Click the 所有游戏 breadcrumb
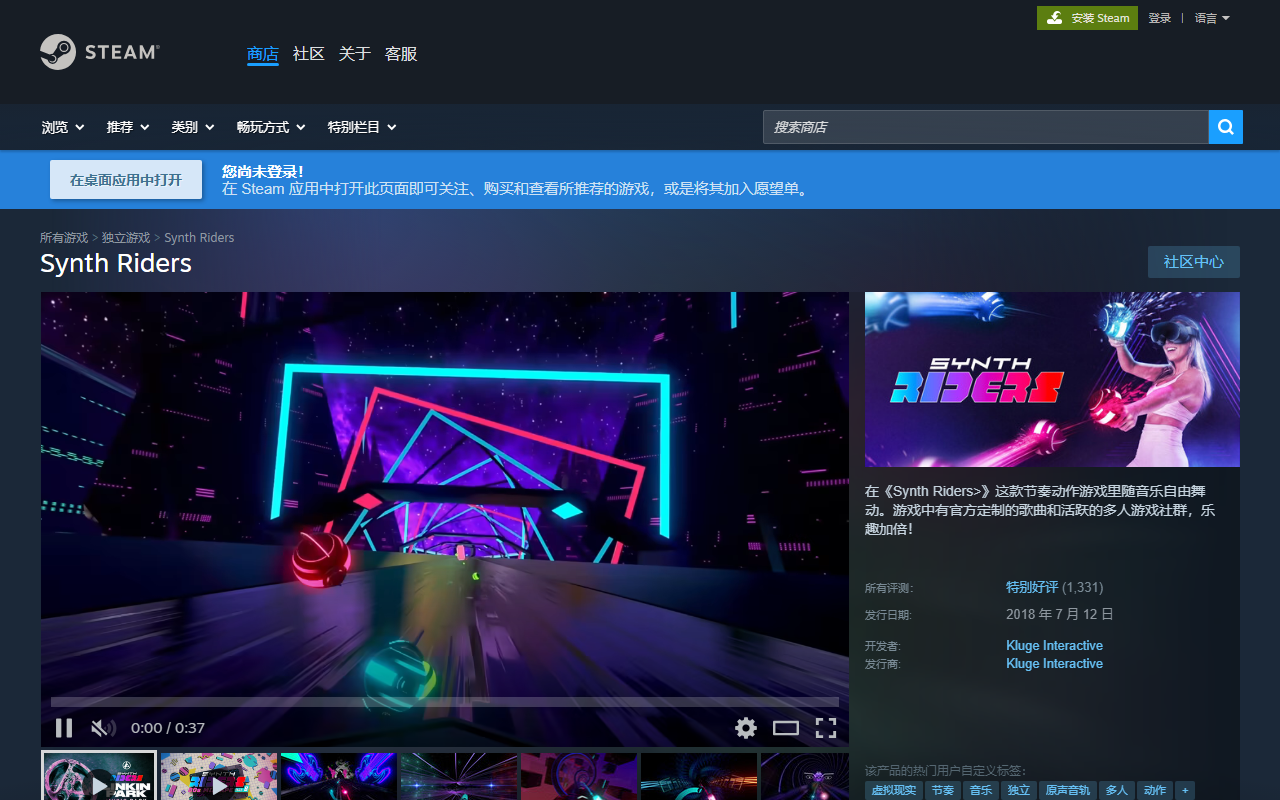Image resolution: width=1280 pixels, height=800 pixels. pos(64,238)
